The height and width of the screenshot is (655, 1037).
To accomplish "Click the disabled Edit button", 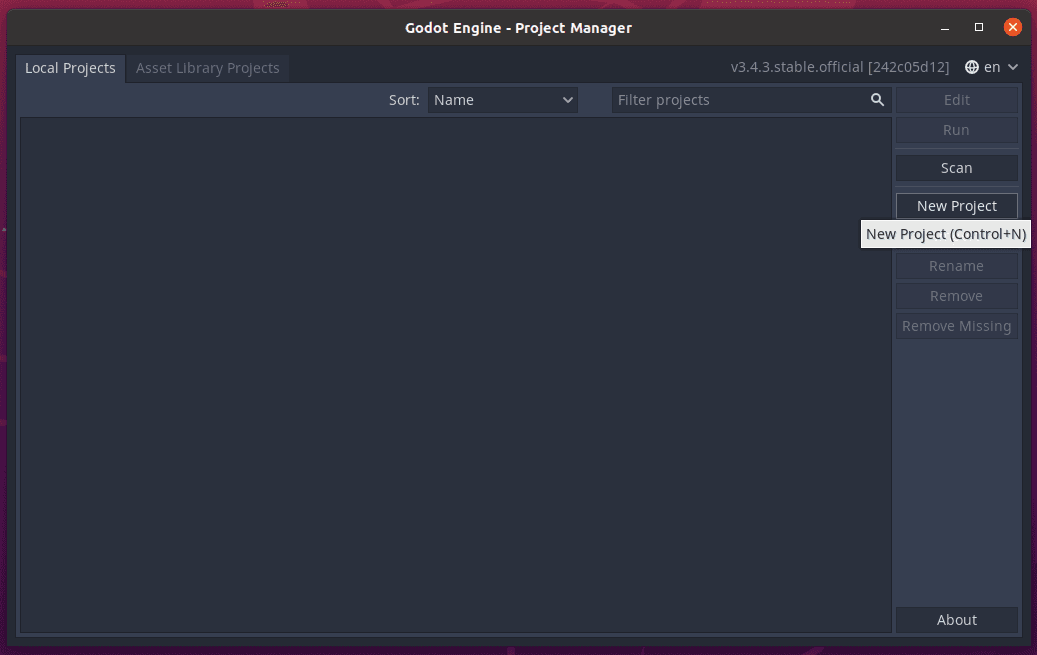I will coord(956,100).
